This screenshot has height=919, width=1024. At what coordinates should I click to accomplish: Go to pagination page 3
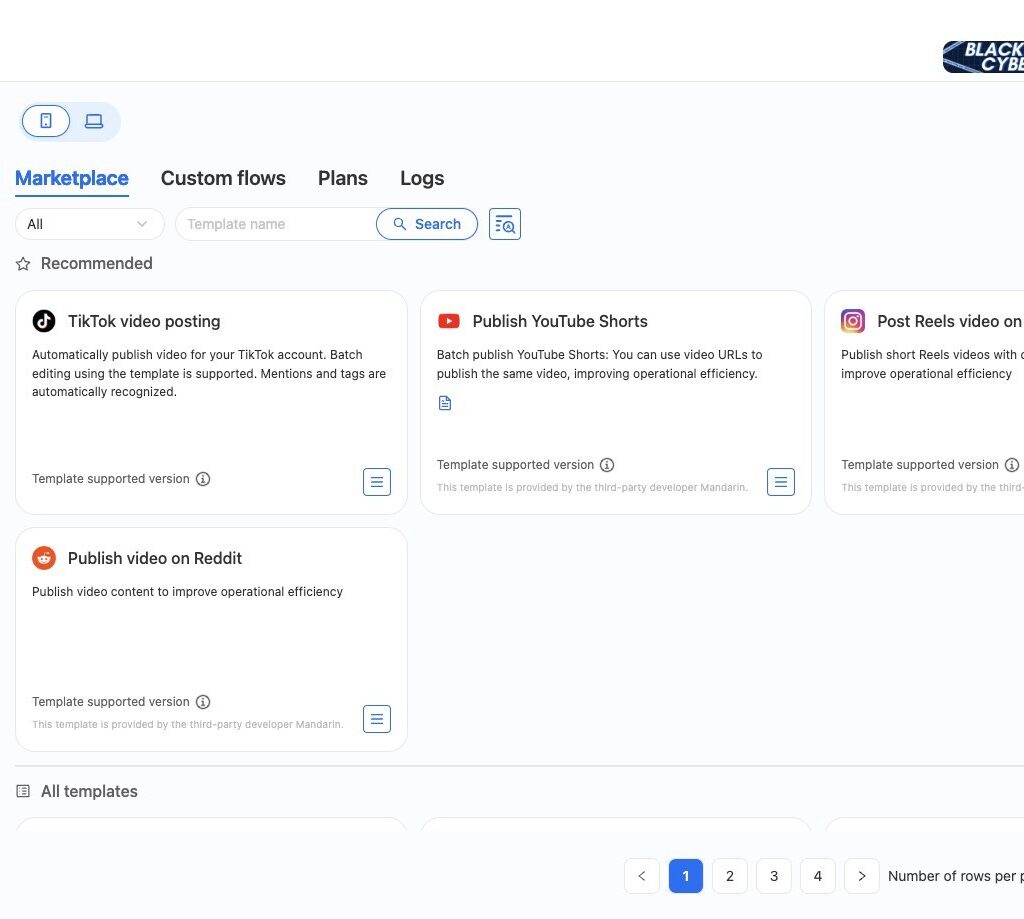(x=774, y=876)
